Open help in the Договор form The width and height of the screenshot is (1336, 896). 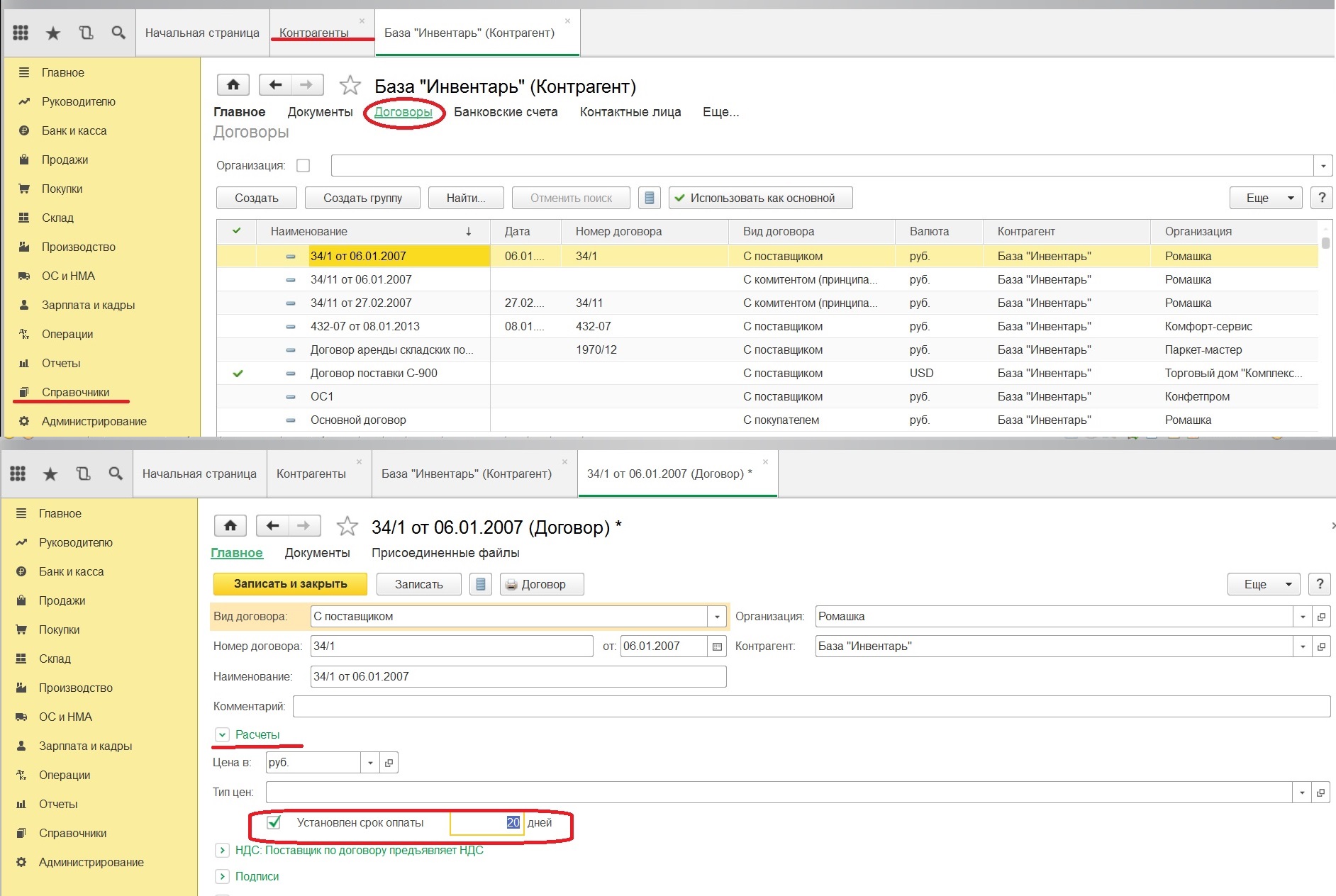(1320, 584)
